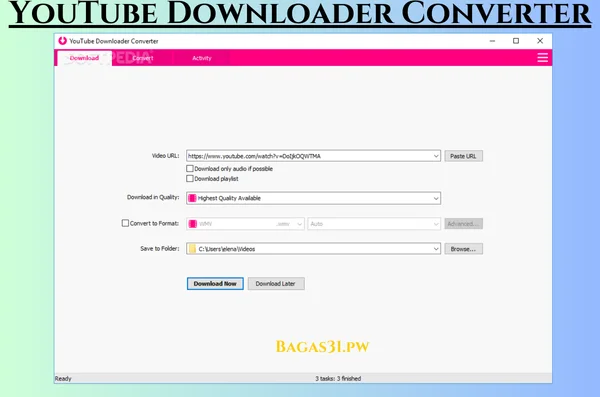This screenshot has width=600, height=397.
Task: Click the 'Ready' status bar text
Action: tap(63, 378)
